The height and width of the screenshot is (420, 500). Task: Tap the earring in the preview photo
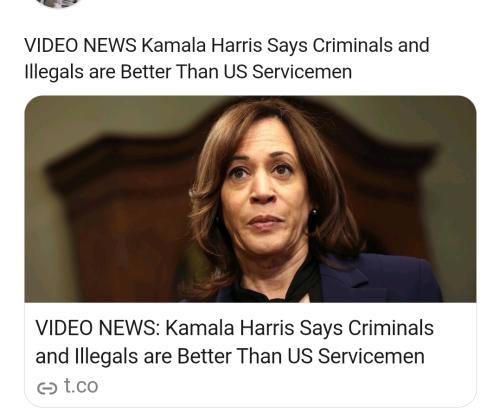point(314,213)
